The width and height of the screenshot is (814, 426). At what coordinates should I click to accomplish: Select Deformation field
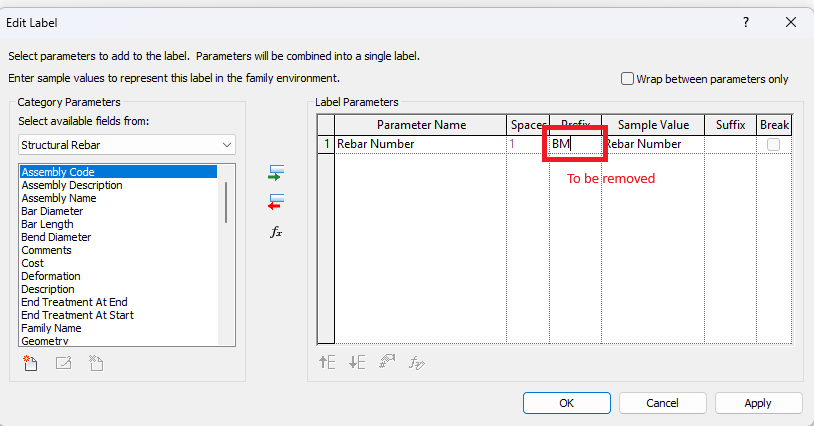coord(118,276)
